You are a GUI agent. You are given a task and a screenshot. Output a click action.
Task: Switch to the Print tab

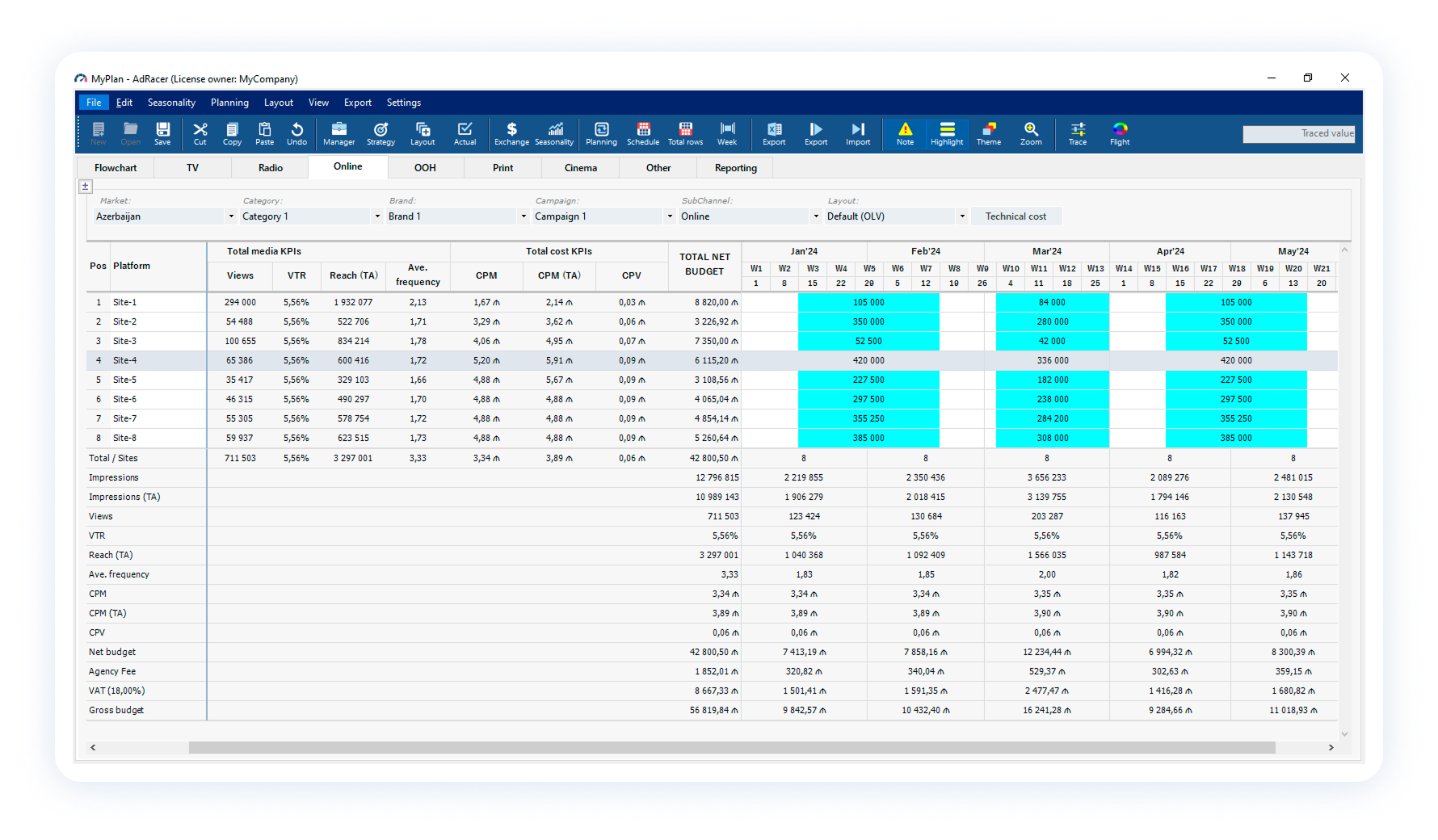[x=502, y=168]
